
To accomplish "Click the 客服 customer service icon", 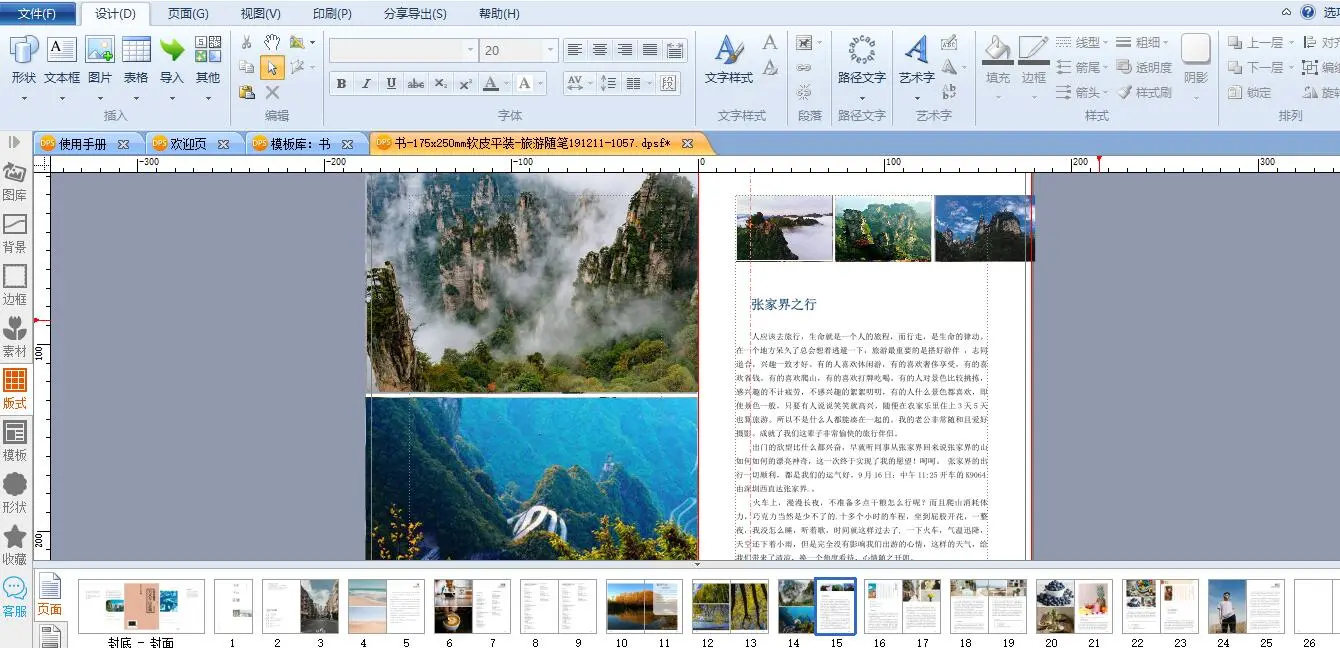I will 15,597.
